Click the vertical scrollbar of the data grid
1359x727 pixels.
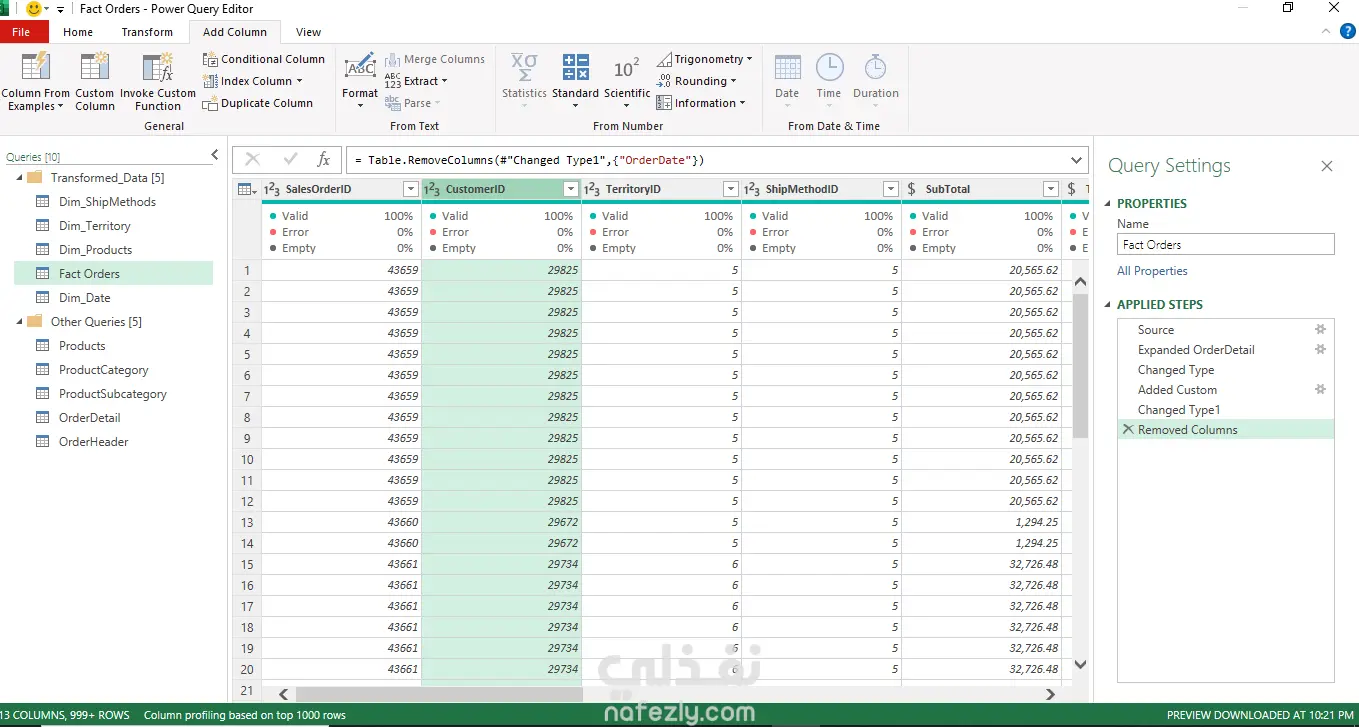tap(1080, 366)
